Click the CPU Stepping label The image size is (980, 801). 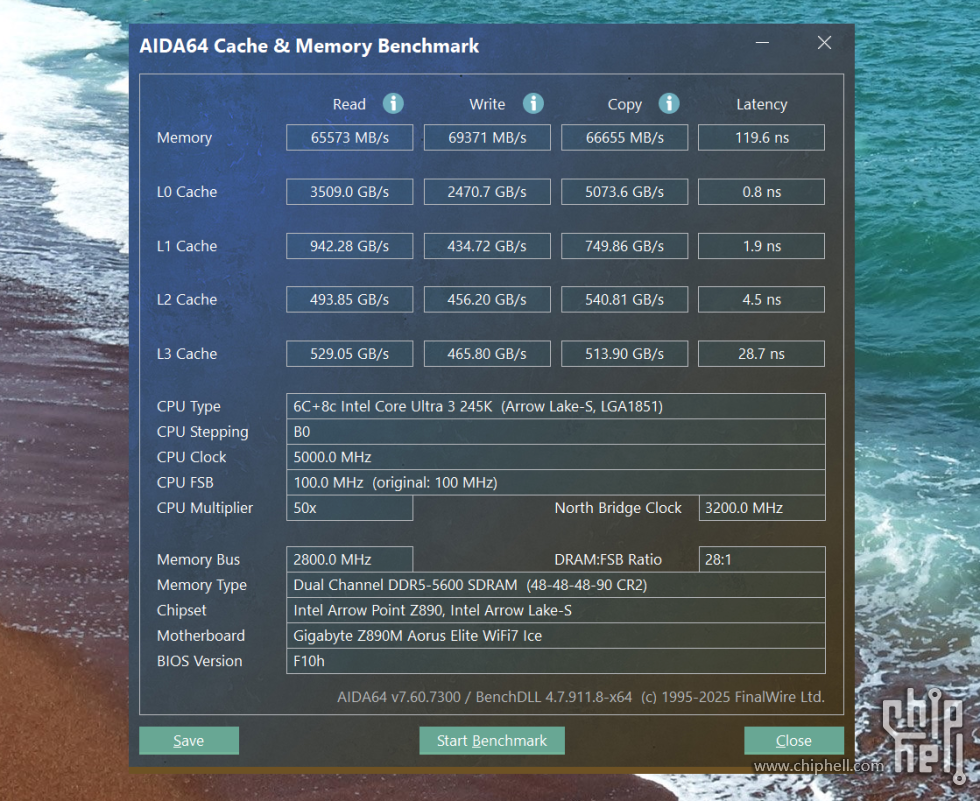(x=202, y=432)
